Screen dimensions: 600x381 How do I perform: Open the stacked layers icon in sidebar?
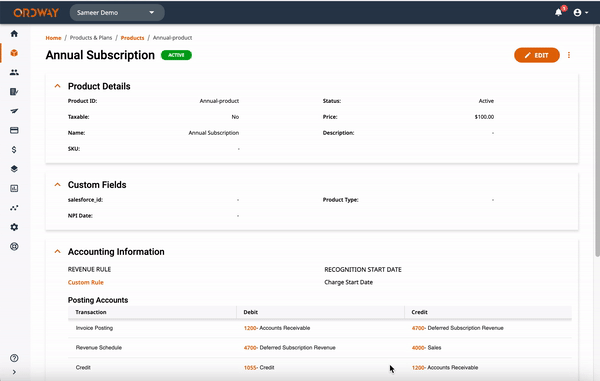[14, 169]
